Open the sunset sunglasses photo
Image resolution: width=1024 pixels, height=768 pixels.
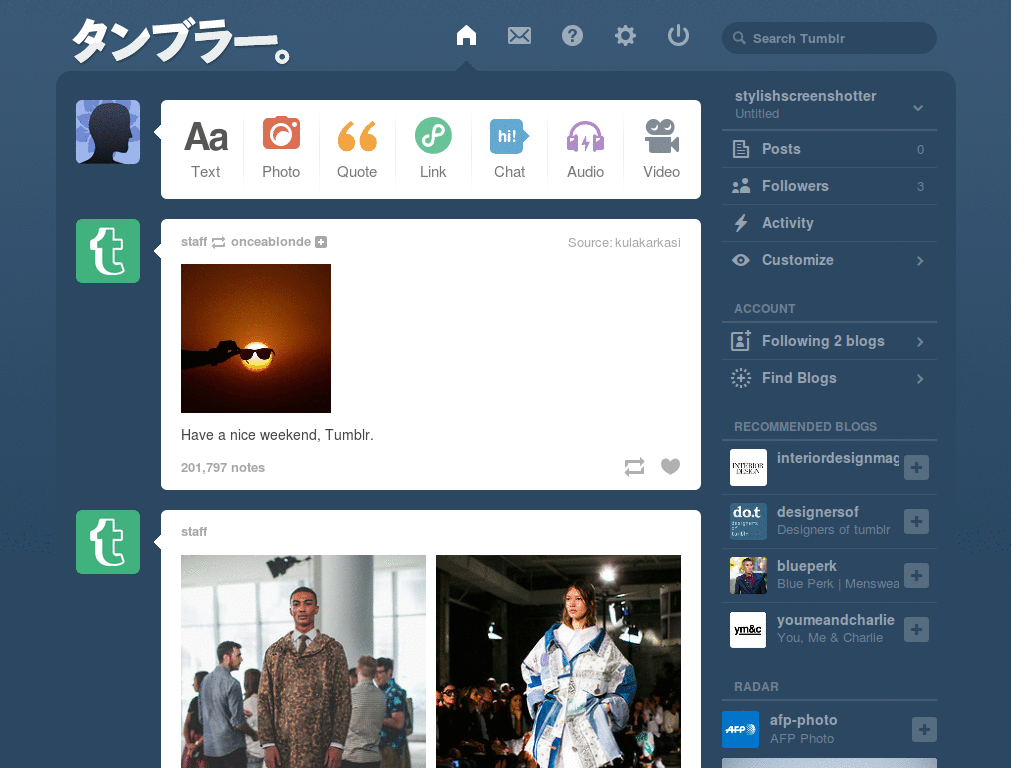[256, 338]
